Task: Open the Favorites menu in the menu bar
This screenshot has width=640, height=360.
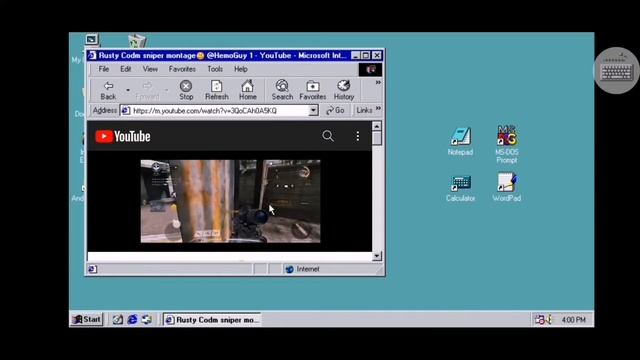Action: coord(182,69)
